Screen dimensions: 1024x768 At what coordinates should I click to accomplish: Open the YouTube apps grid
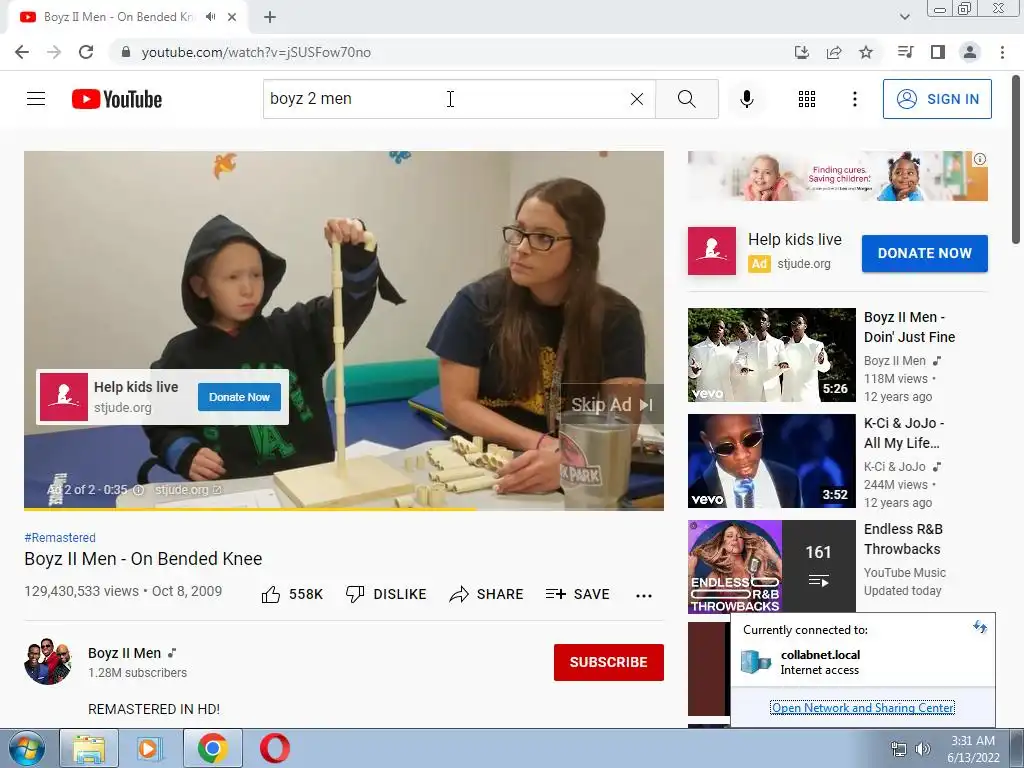tap(807, 99)
